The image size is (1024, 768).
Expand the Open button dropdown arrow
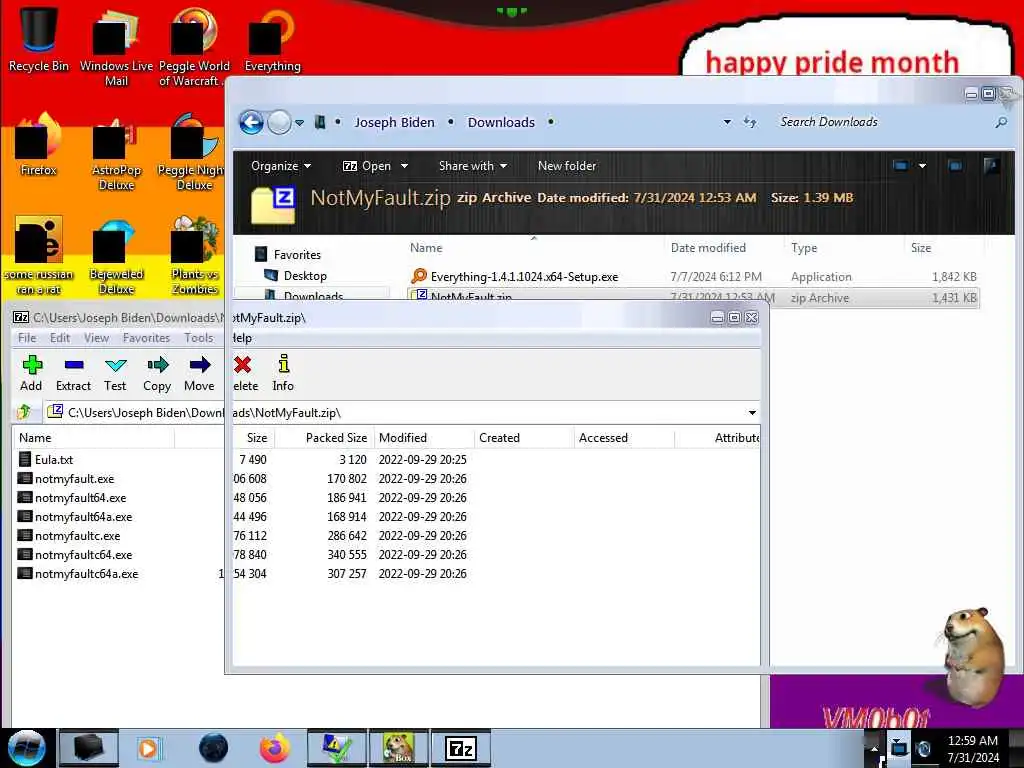coord(404,166)
